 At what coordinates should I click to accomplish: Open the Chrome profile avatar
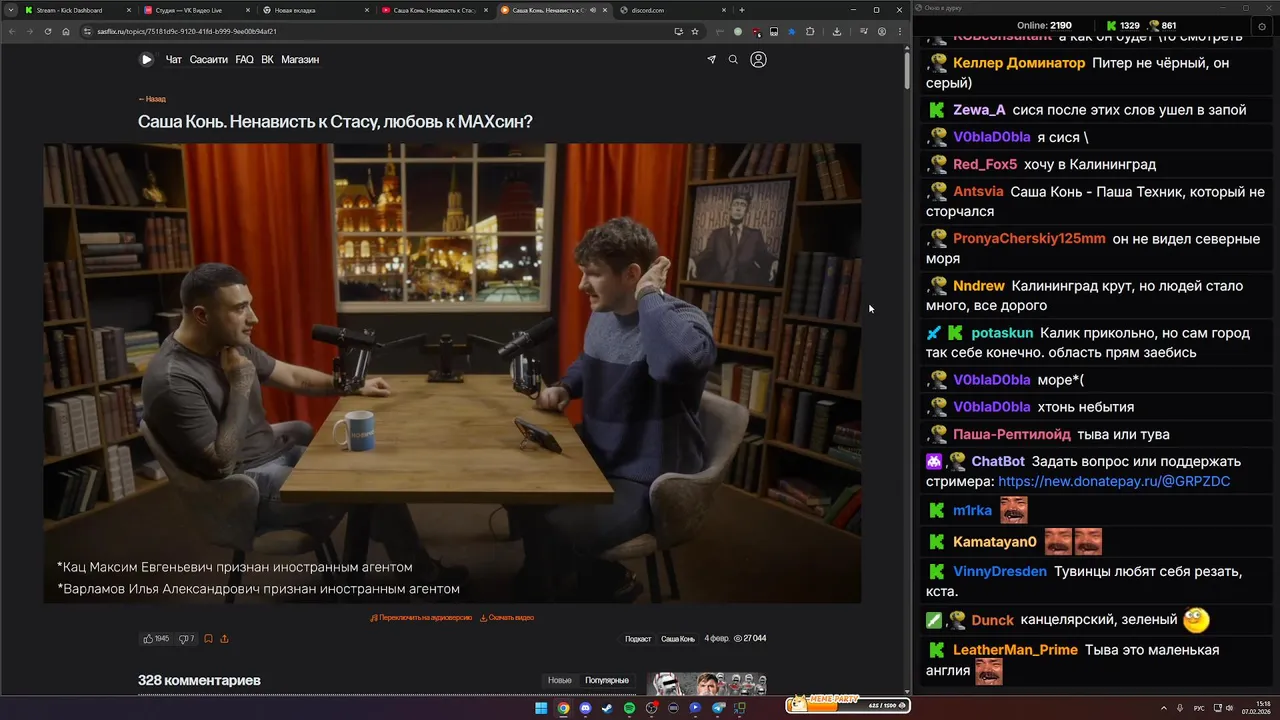882,31
